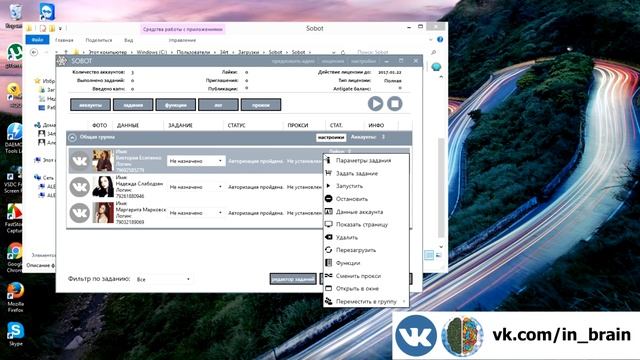Choose Сменить прокси in context menu
This screenshot has width=640, height=360.
pyautogui.click(x=366, y=276)
